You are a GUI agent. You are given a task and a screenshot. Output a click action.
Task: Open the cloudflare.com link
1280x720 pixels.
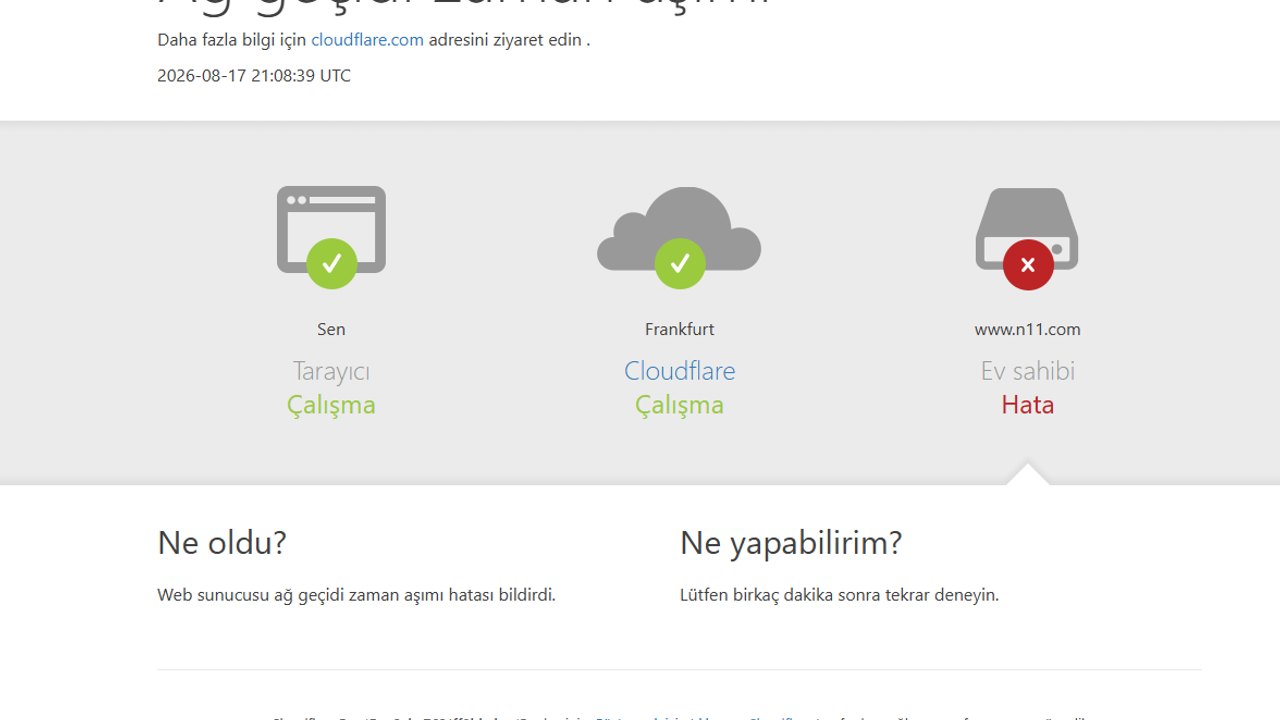click(x=367, y=40)
